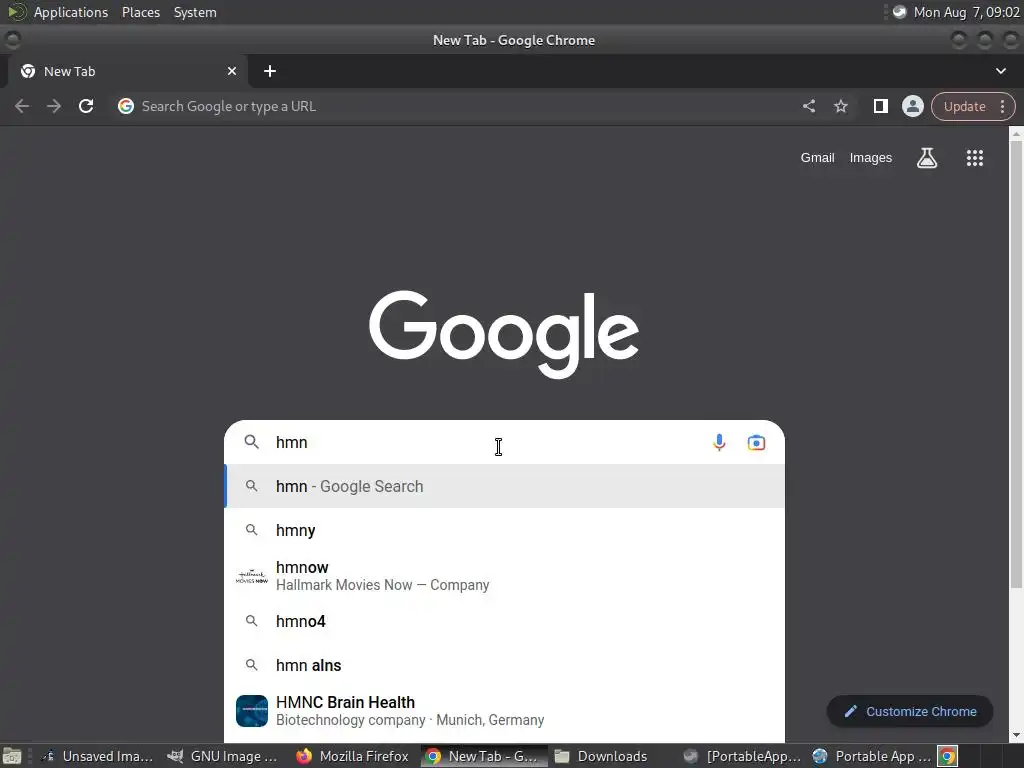Click the HMNC Brain Health thumbnail
Screen dimensions: 1024x768
coord(251,711)
